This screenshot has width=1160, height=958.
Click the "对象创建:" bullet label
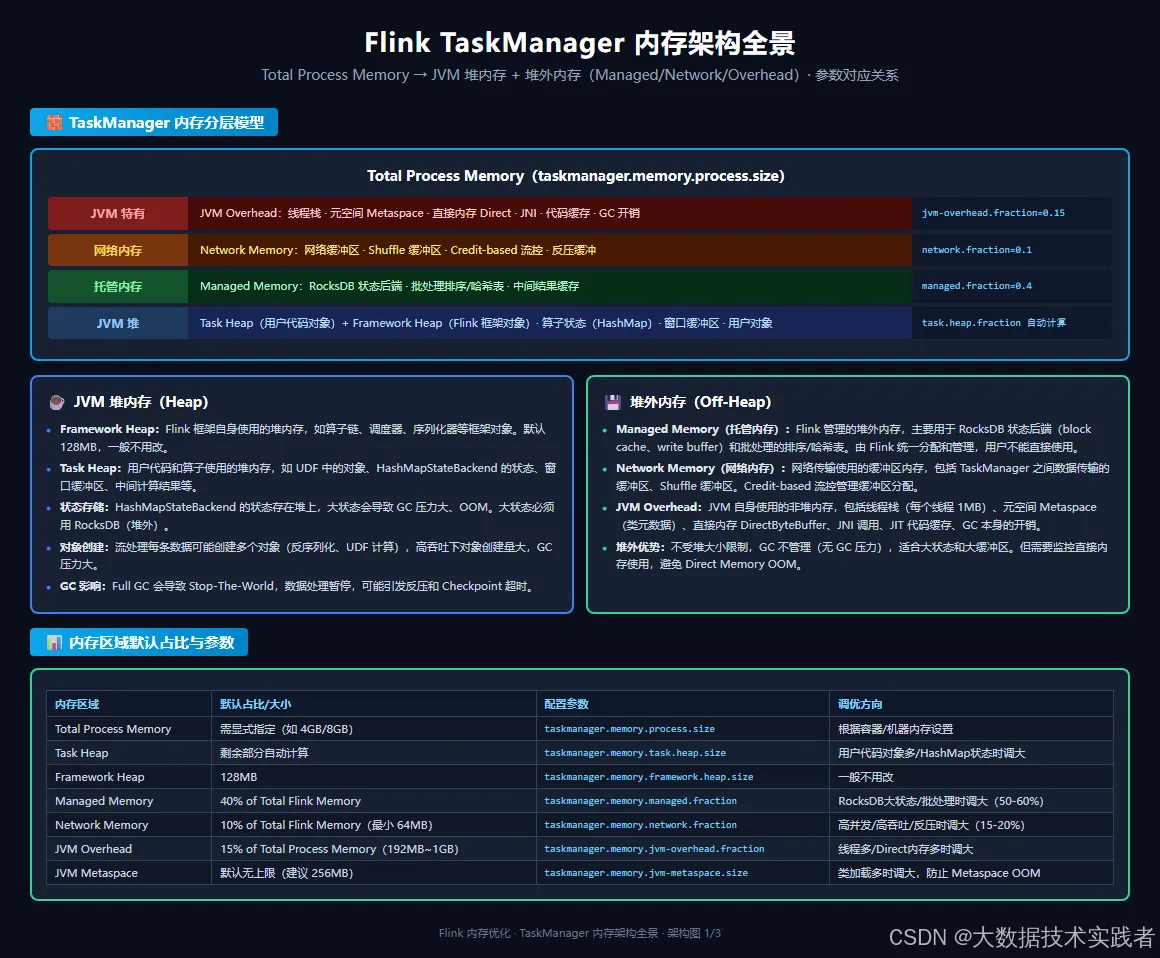coord(84,547)
